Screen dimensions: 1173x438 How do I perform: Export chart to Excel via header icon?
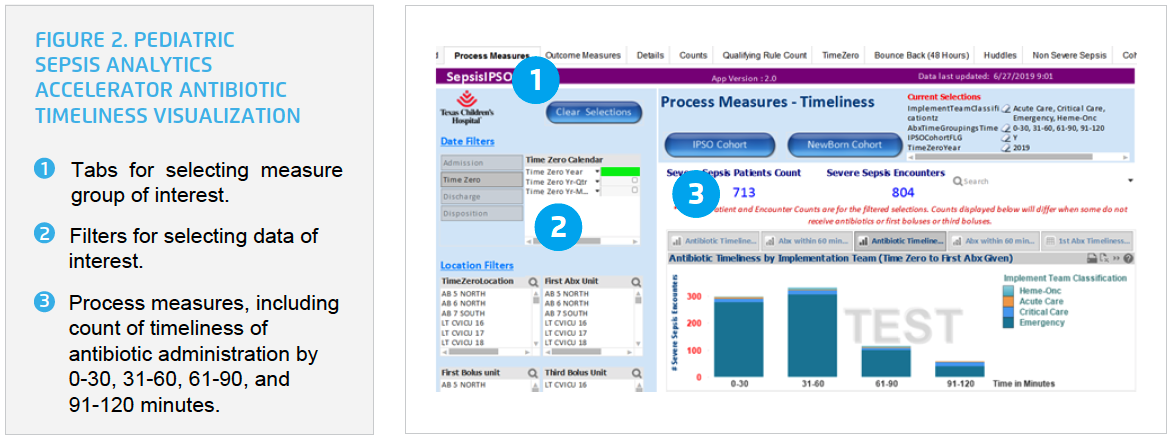click(1103, 258)
